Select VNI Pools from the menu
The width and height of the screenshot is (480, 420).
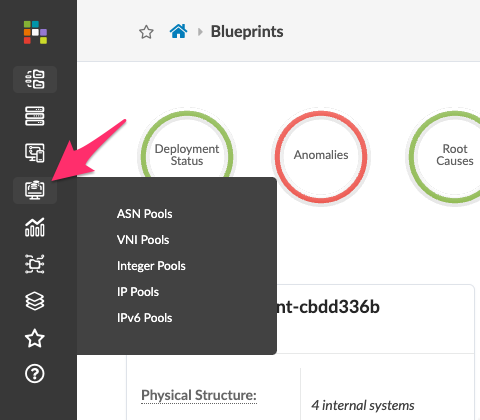(x=143, y=240)
